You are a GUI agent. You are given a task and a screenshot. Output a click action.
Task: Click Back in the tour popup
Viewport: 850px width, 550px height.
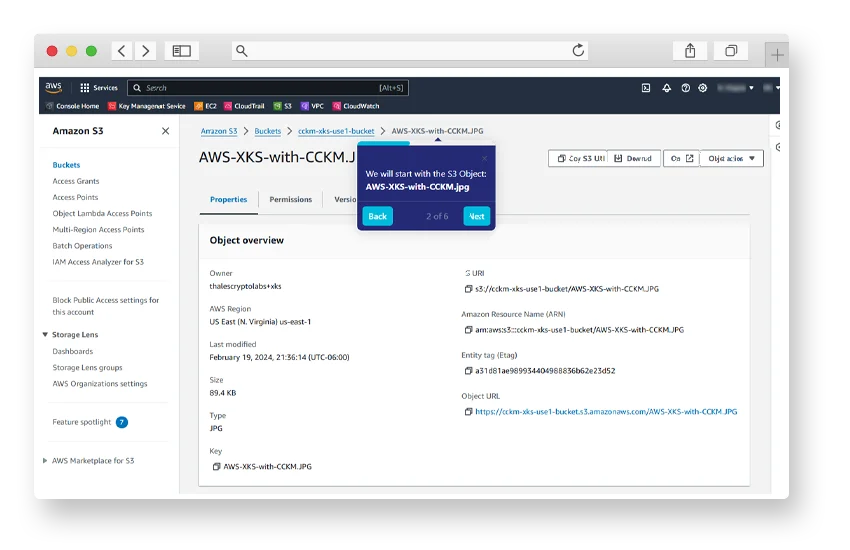click(x=377, y=216)
